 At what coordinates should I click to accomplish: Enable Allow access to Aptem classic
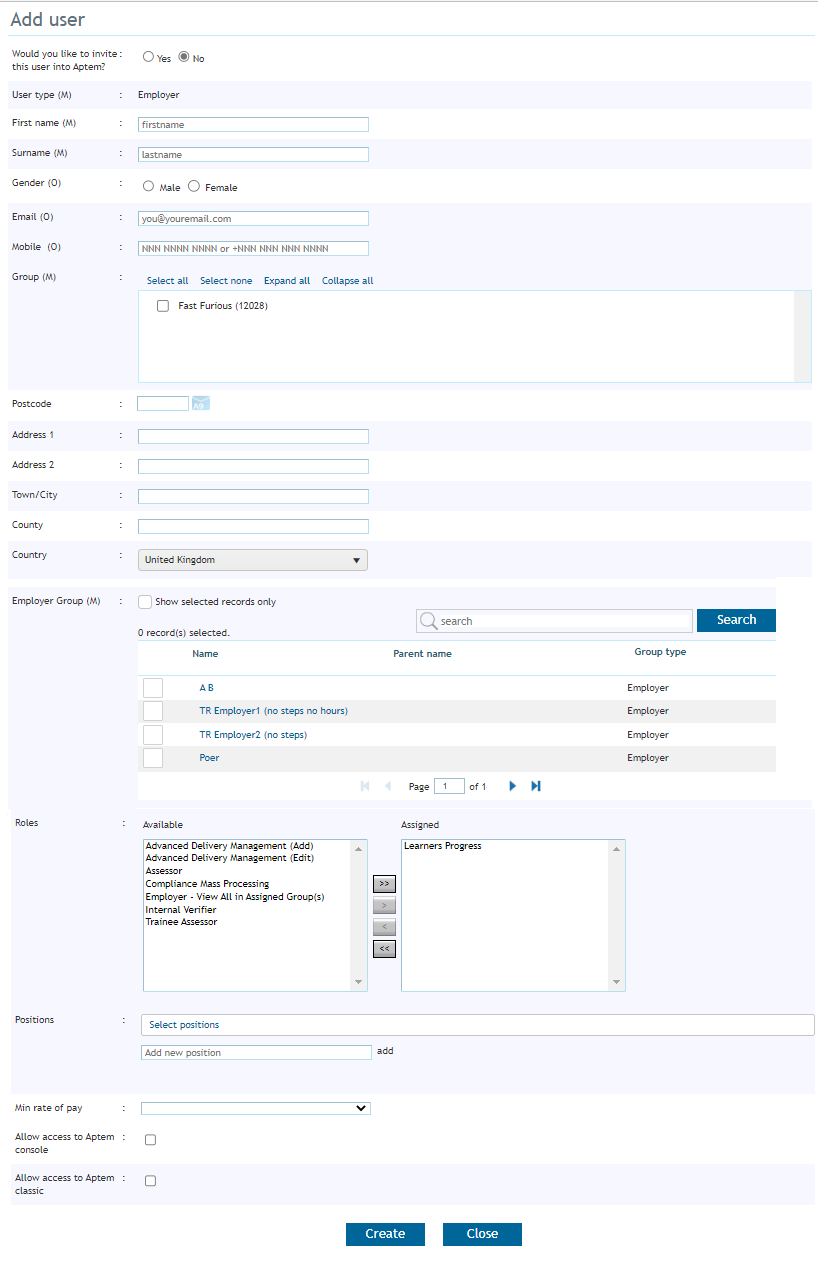(150, 1180)
